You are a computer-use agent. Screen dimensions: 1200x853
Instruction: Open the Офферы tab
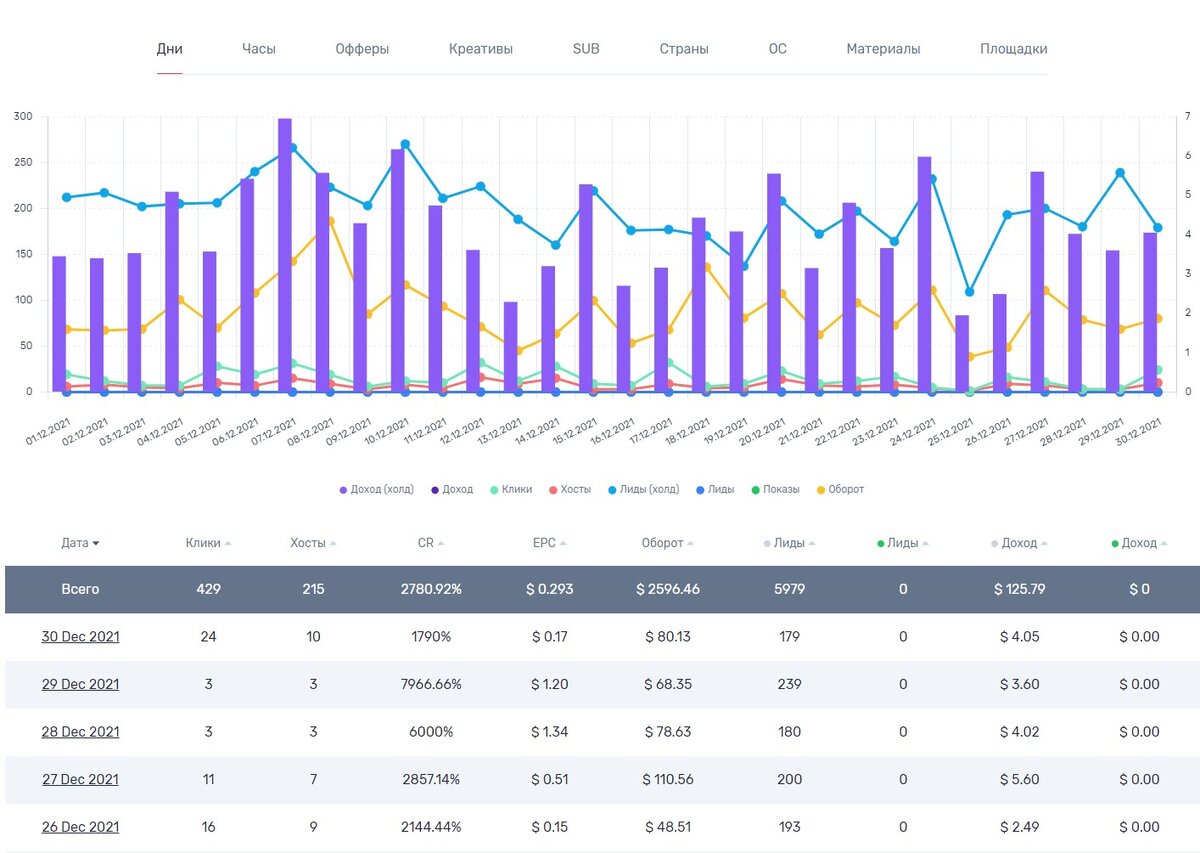click(362, 48)
